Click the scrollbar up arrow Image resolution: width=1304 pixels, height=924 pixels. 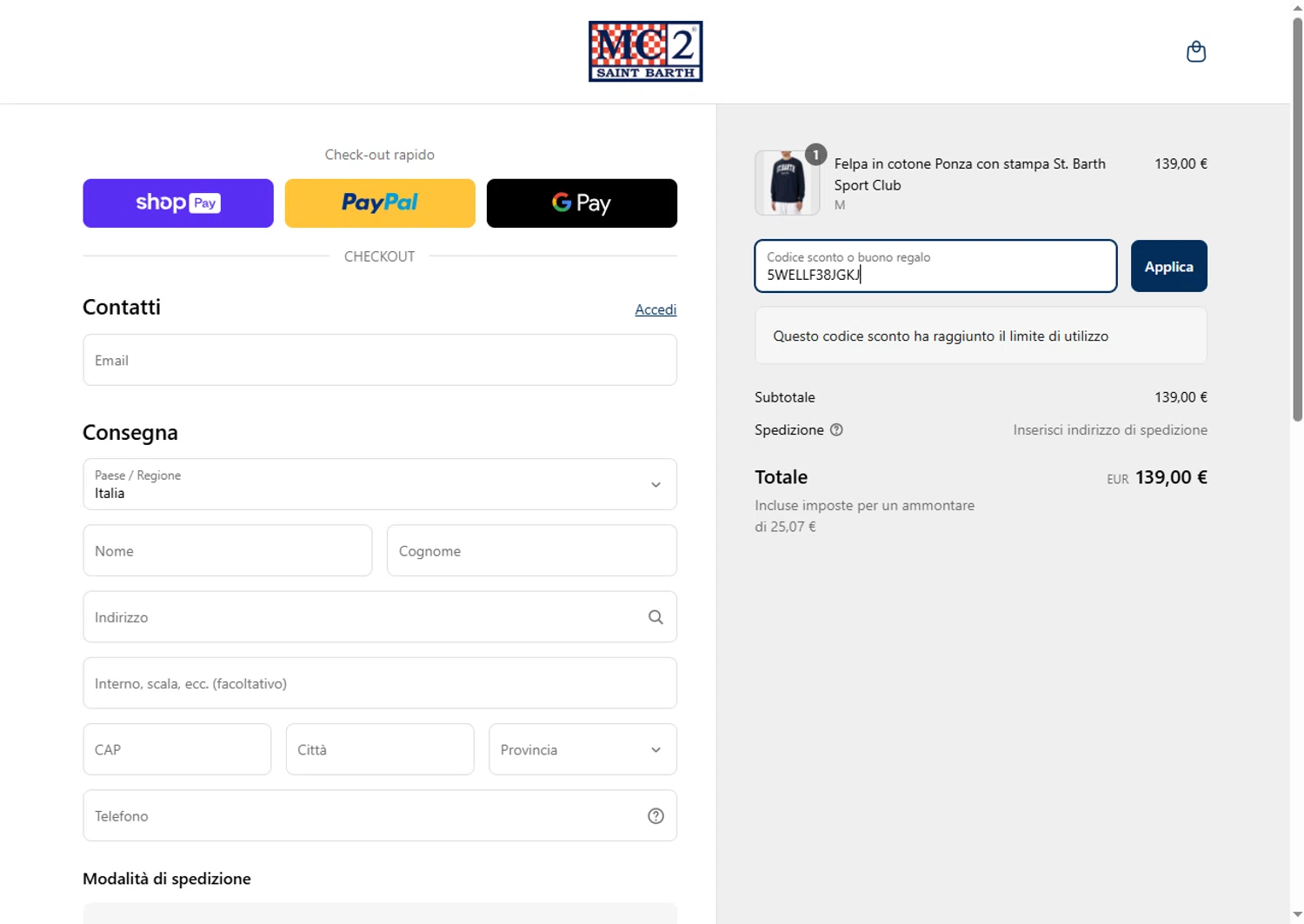1297,7
